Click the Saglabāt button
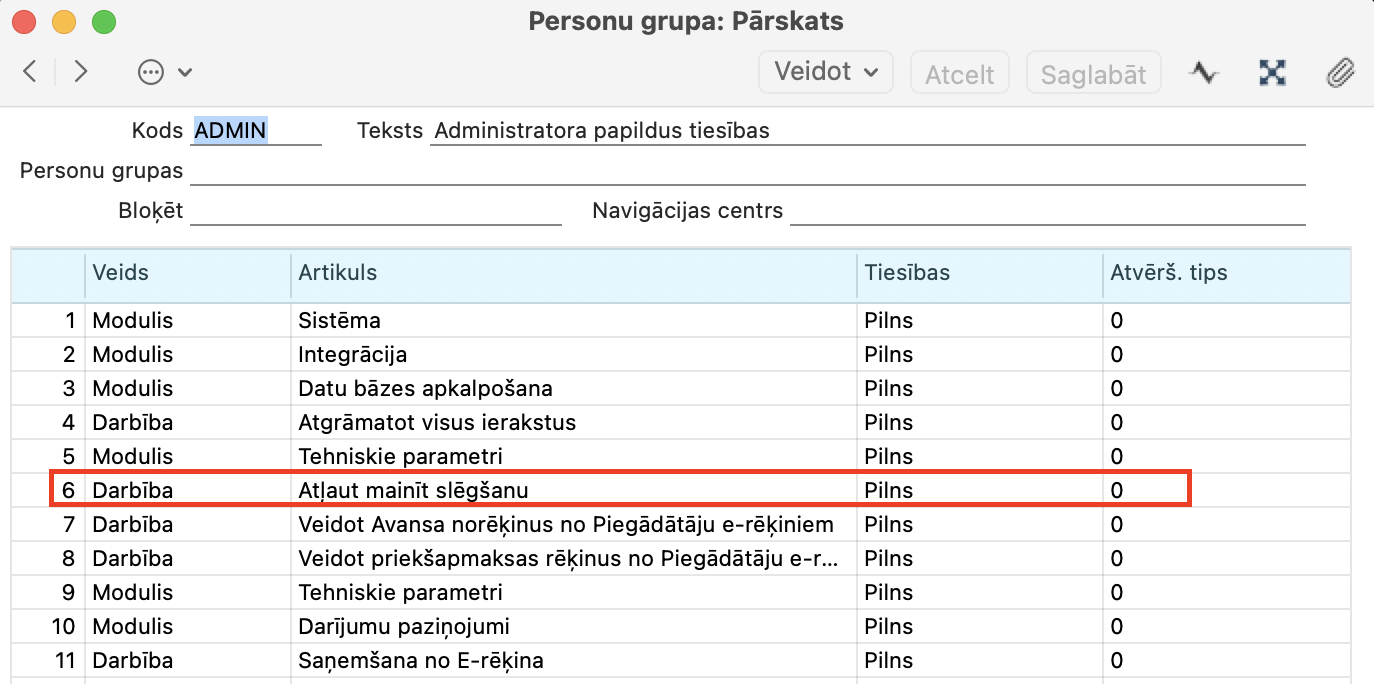This screenshot has height=684, width=1374. 1093,74
